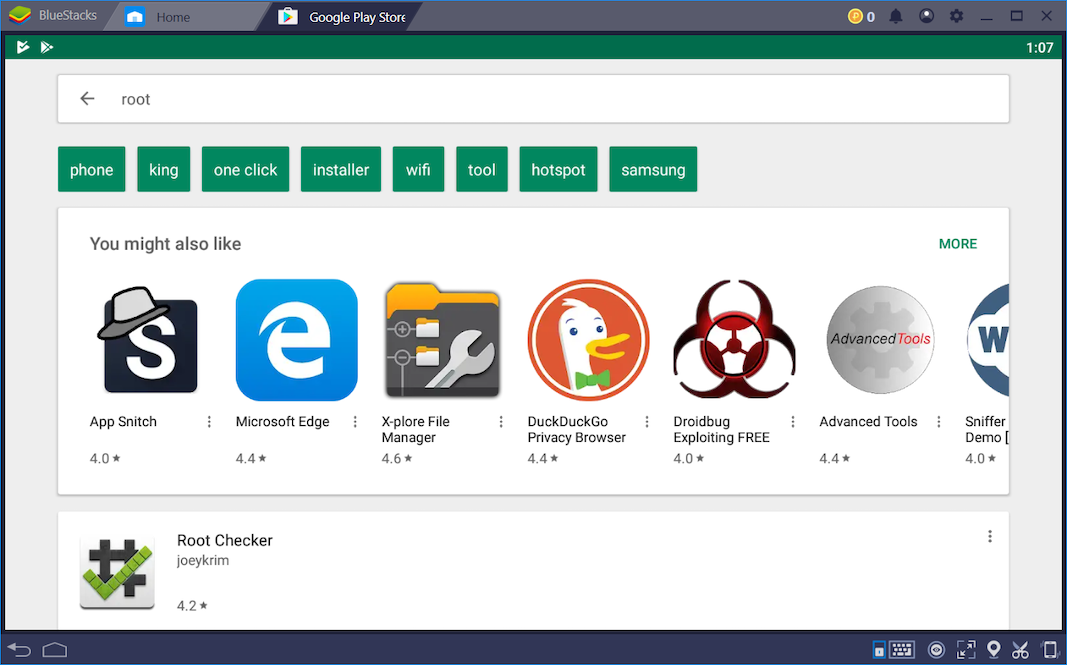This screenshot has height=665, width=1067.
Task: Open the set location pin icon
Action: pos(994,650)
